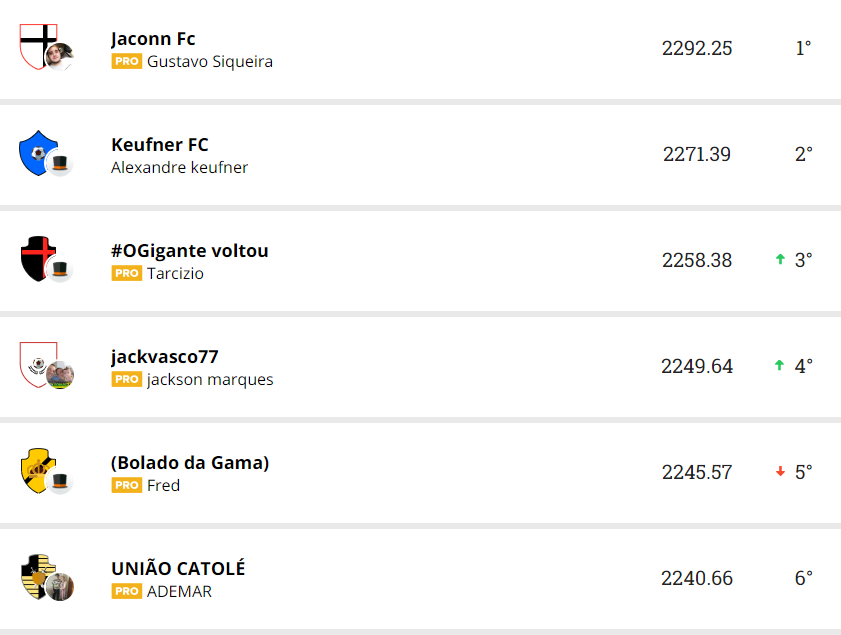
Task: Click the #OGigante voltou team shield
Action: tap(38, 257)
